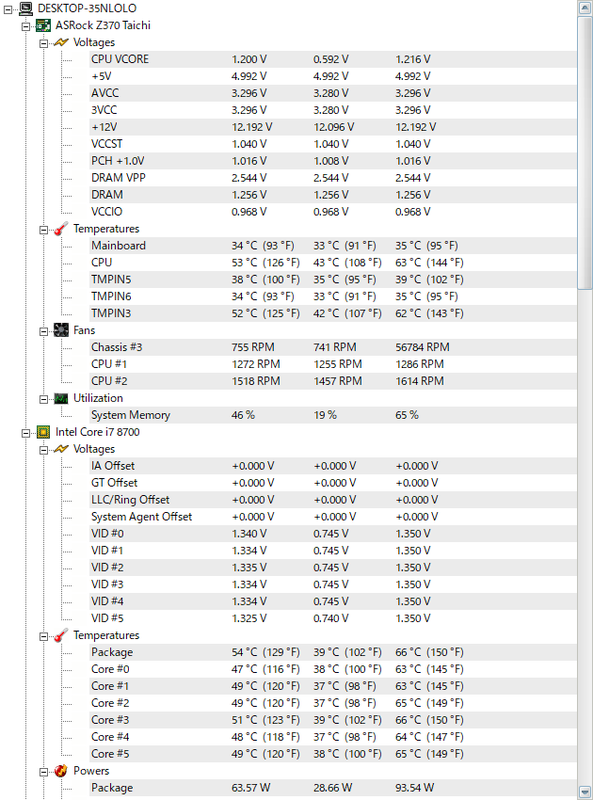
Task: Click the 56784 RPM max fan value
Action: coord(422,347)
